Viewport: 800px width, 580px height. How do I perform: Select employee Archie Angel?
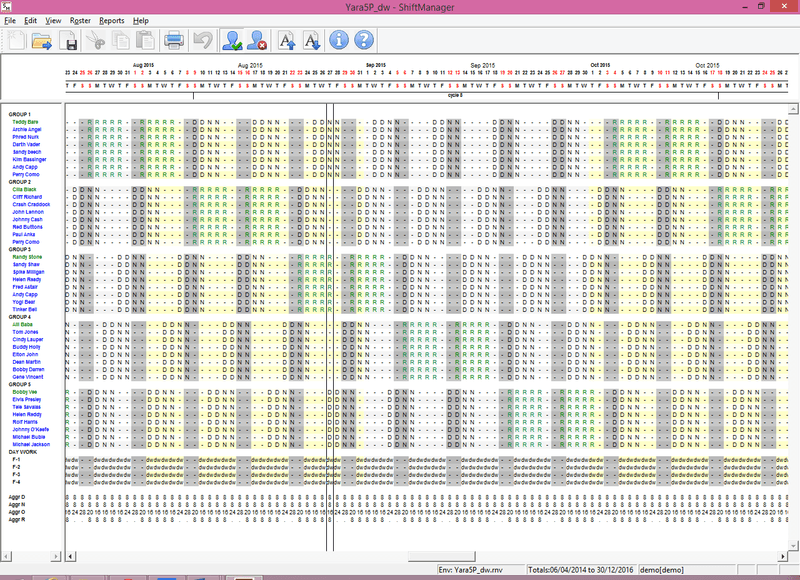[27, 130]
